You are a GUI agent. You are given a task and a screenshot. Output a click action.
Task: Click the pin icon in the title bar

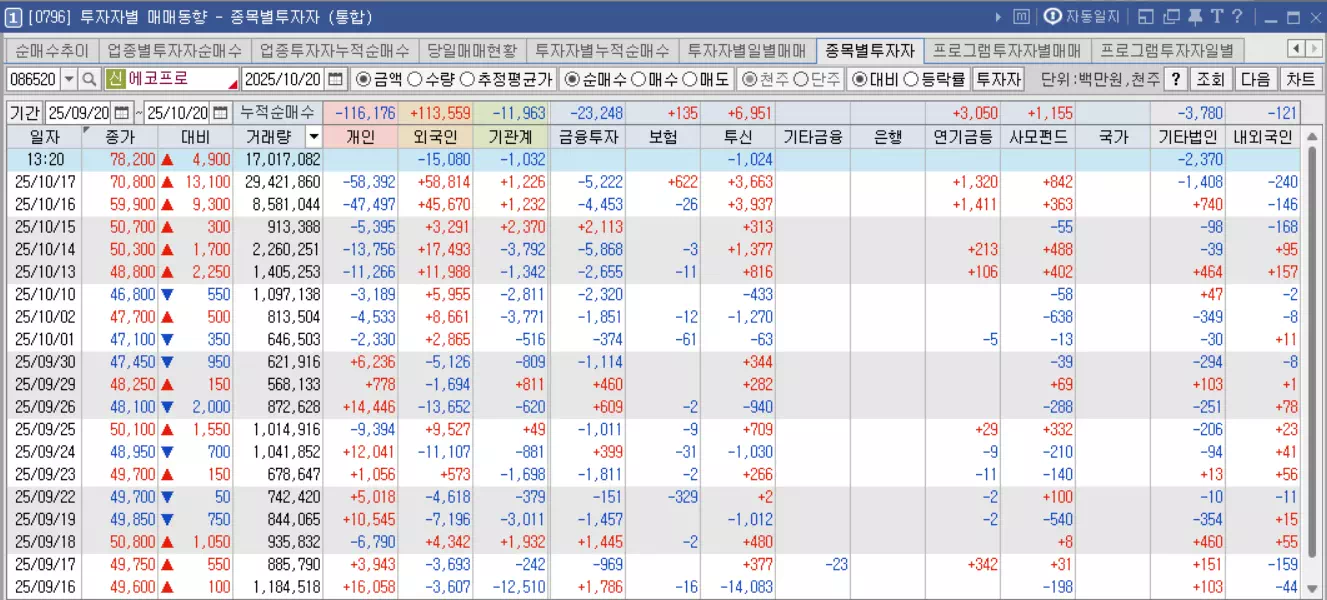click(x=1196, y=16)
